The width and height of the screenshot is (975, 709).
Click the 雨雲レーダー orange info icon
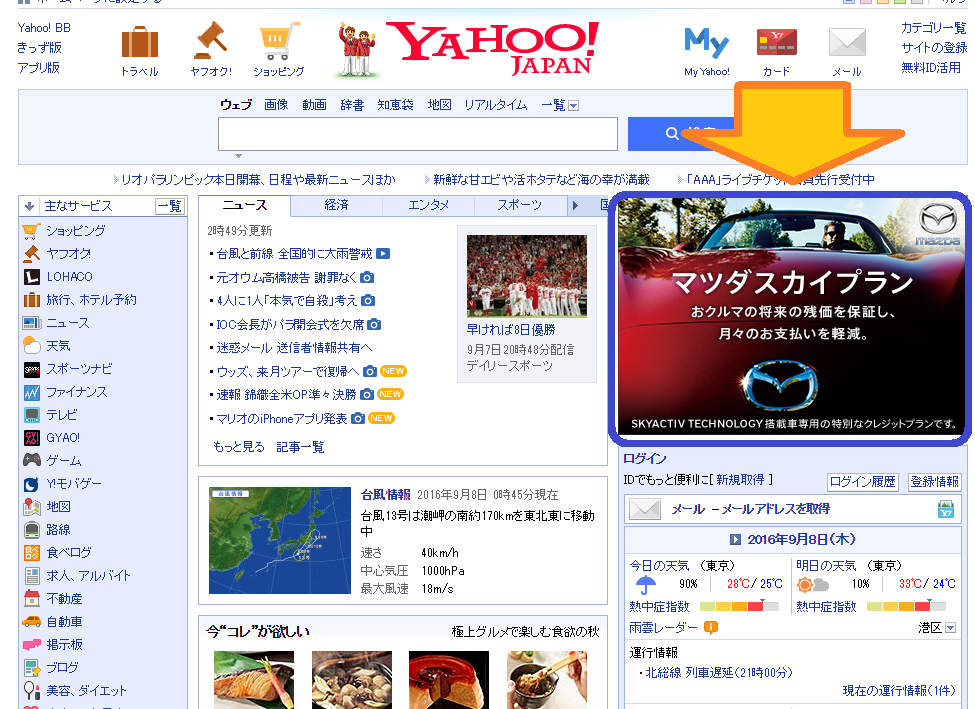(x=710, y=628)
